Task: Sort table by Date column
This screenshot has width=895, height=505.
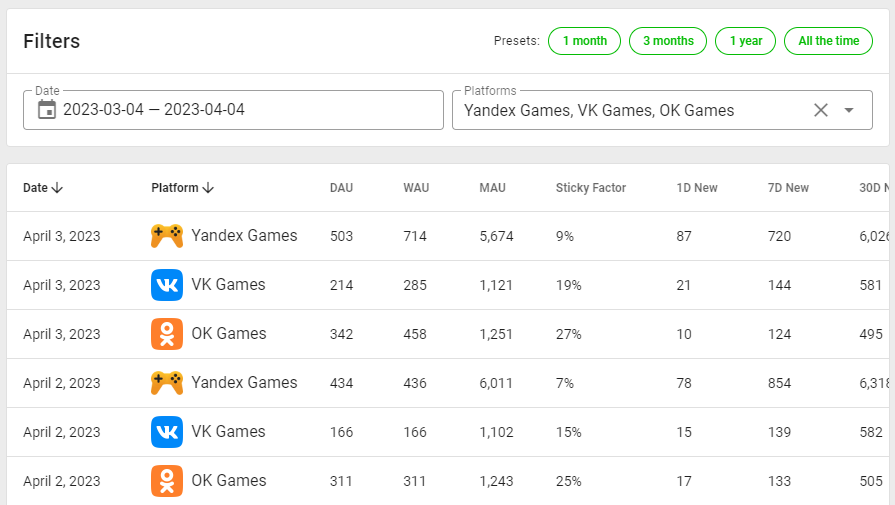Action: (43, 188)
